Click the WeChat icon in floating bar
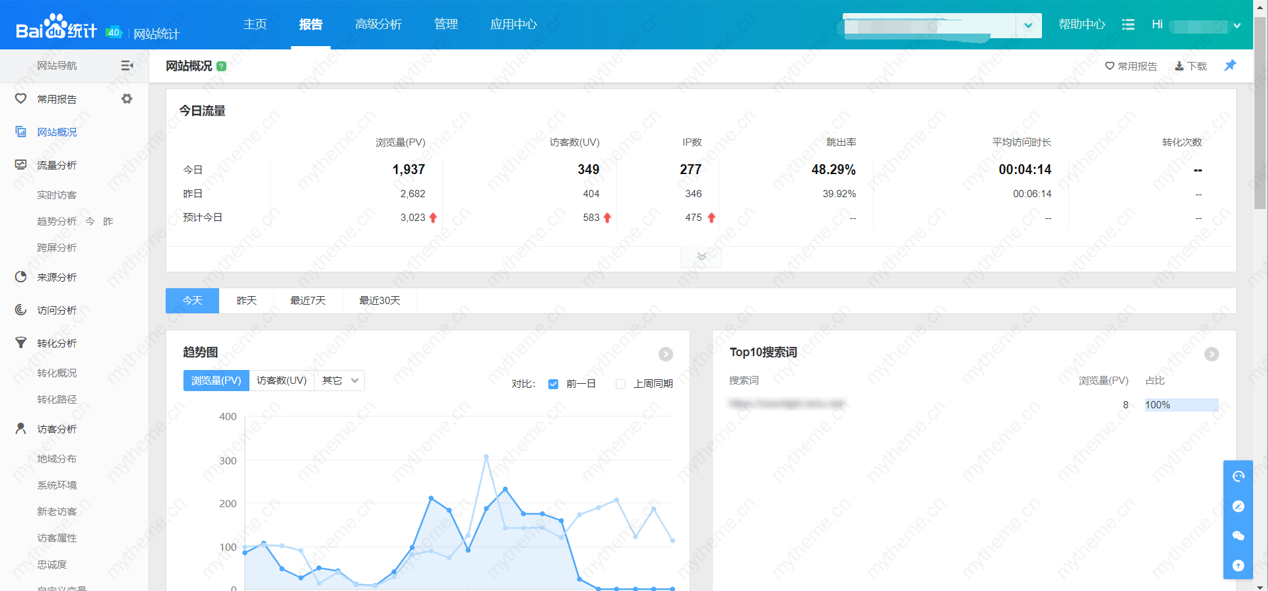This screenshot has width=1268, height=591. (x=1238, y=536)
